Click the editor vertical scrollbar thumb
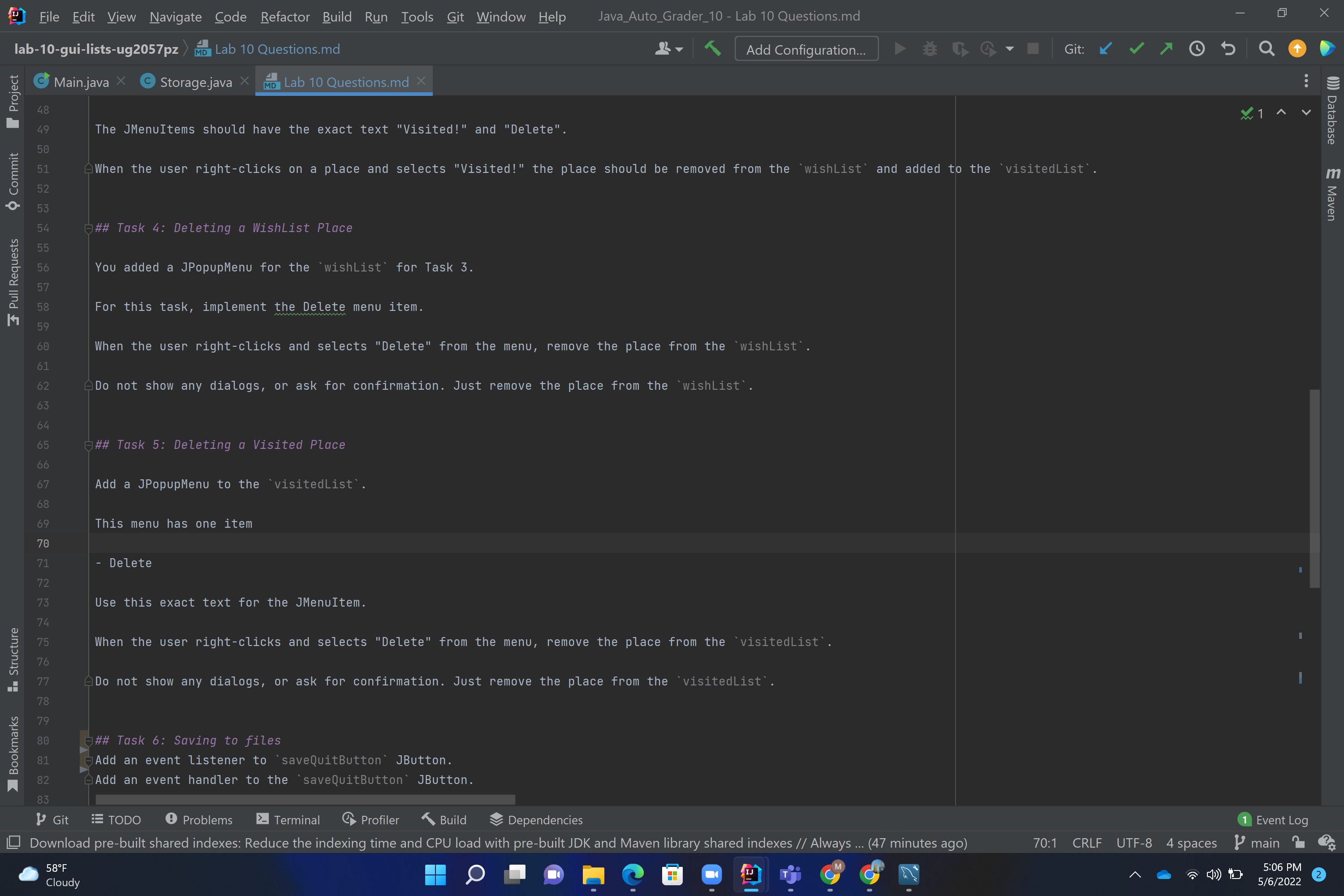Viewport: 1344px width, 896px height. pos(1314,488)
